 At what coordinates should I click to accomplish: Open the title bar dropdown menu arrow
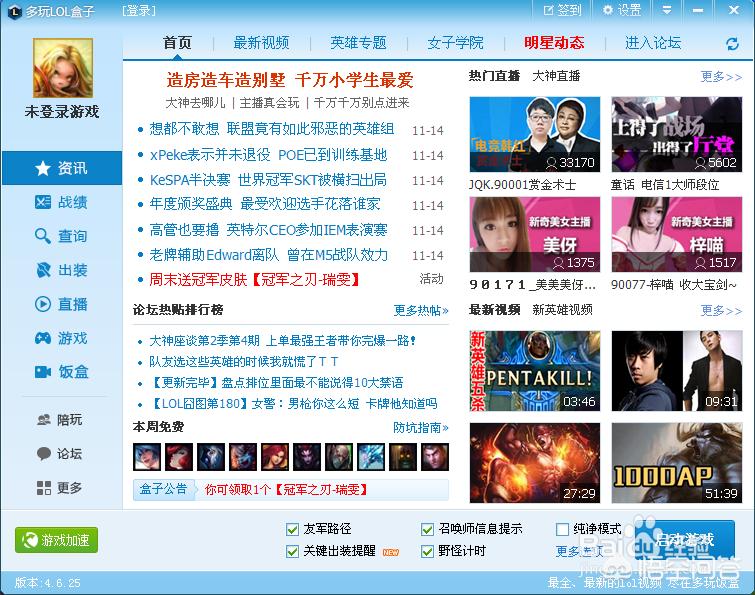(667, 10)
